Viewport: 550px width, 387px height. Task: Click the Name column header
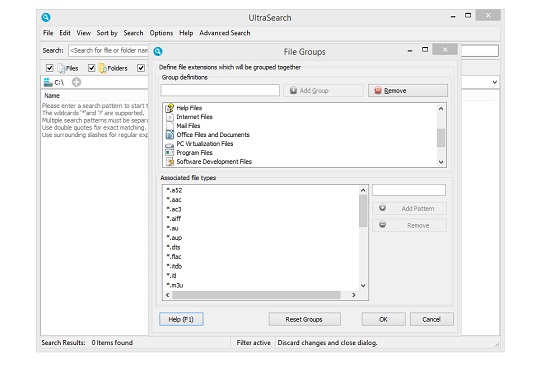[x=52, y=95]
